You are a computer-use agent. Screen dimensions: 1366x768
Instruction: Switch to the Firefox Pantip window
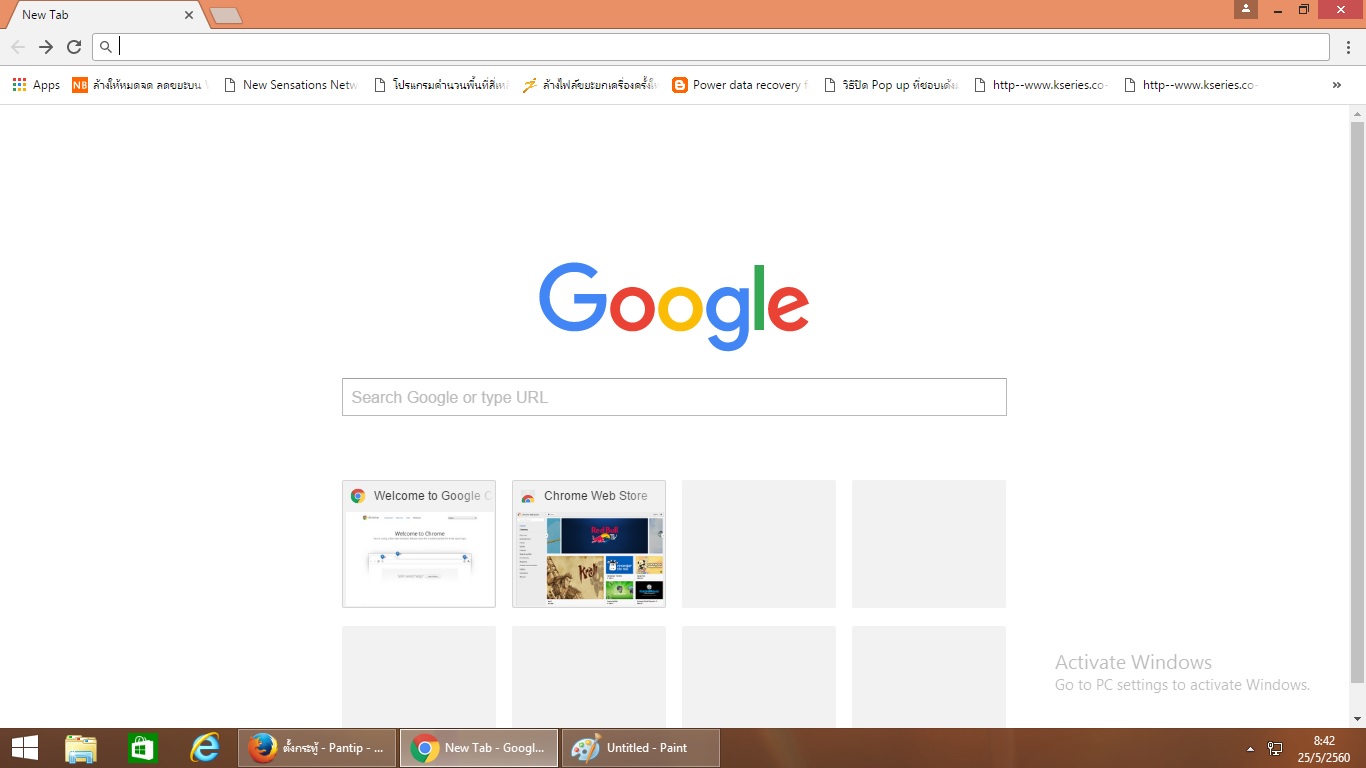(317, 748)
